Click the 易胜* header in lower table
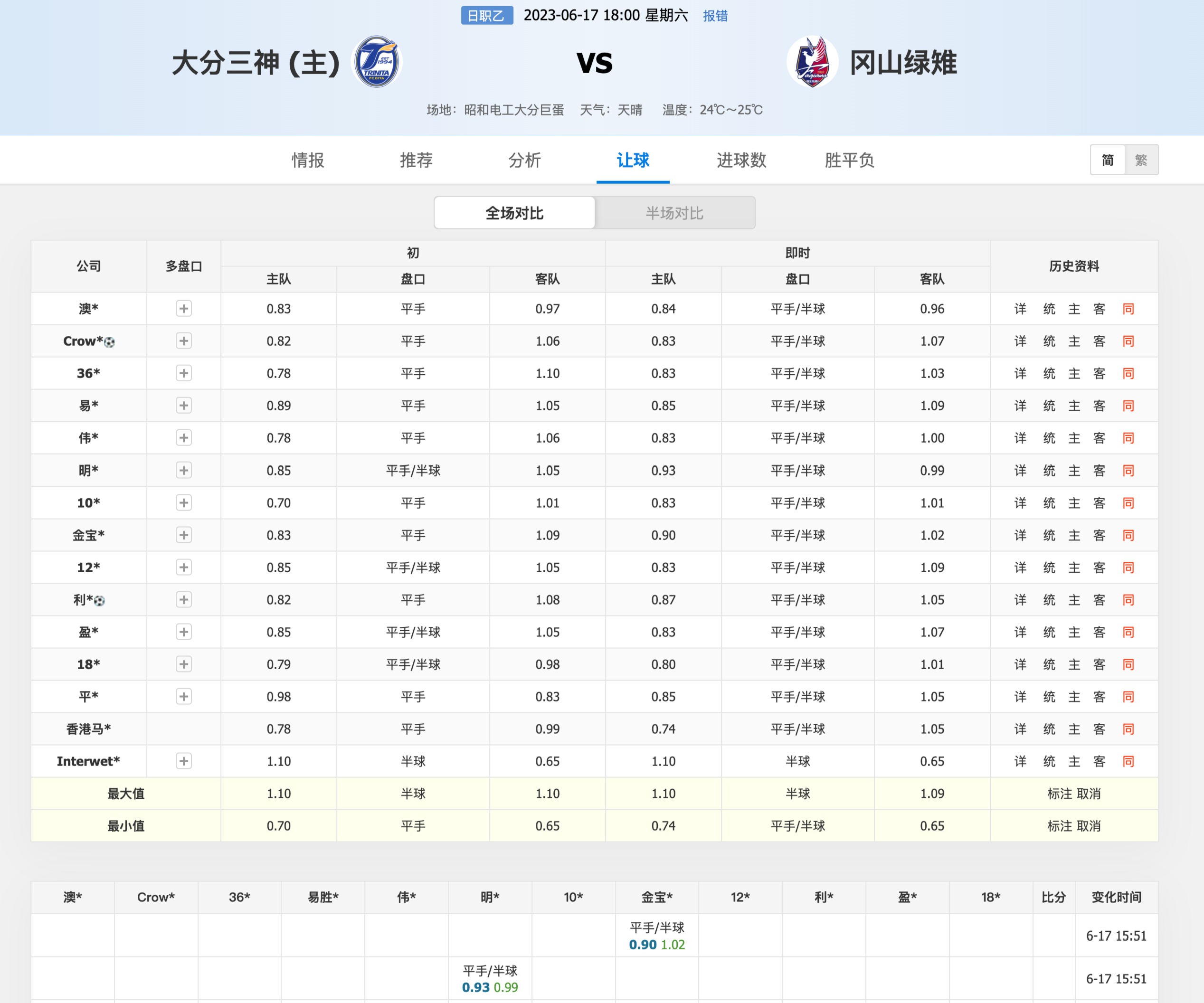This screenshot has height=1003, width=1204. [x=323, y=897]
